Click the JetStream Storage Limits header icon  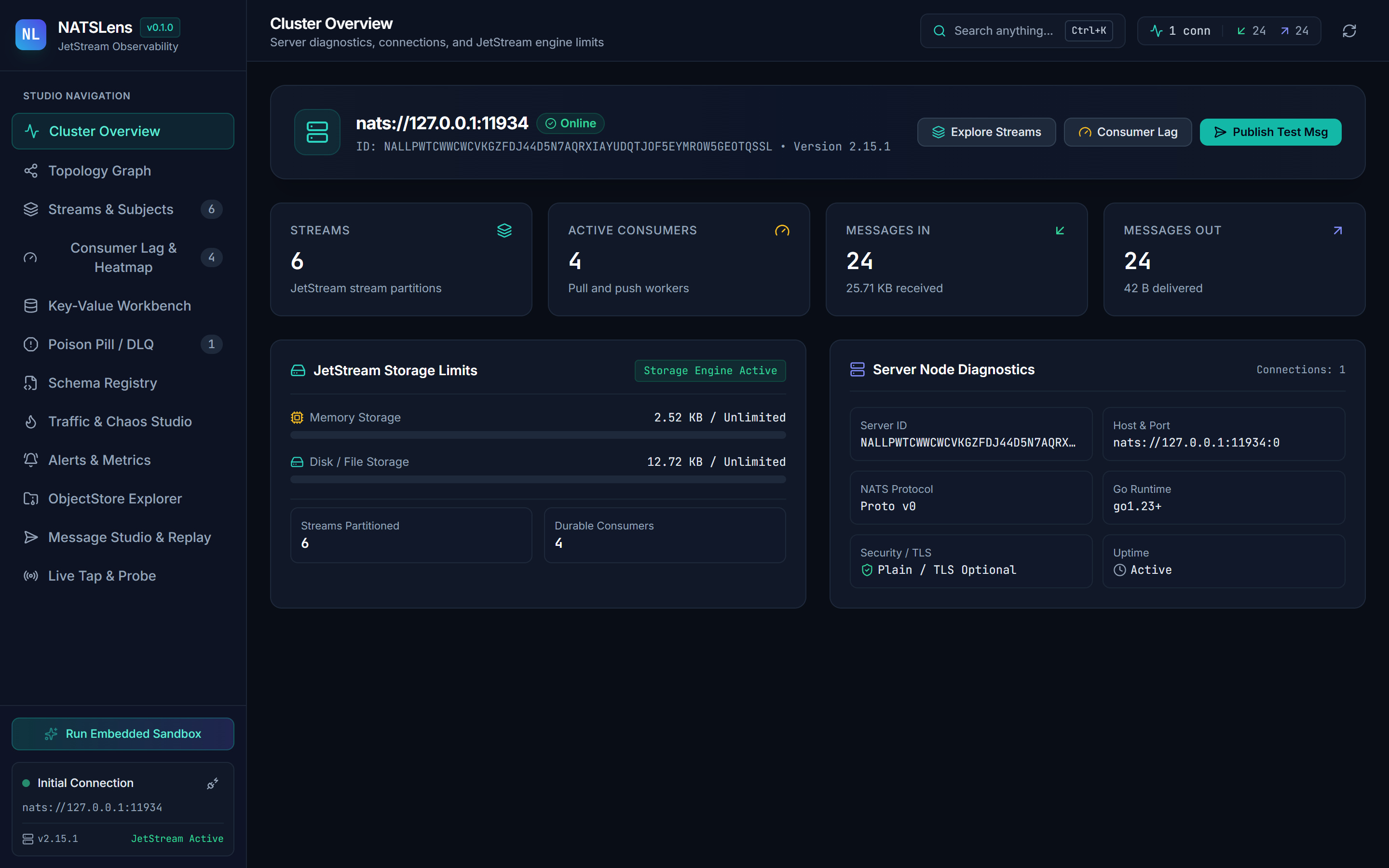(298, 371)
